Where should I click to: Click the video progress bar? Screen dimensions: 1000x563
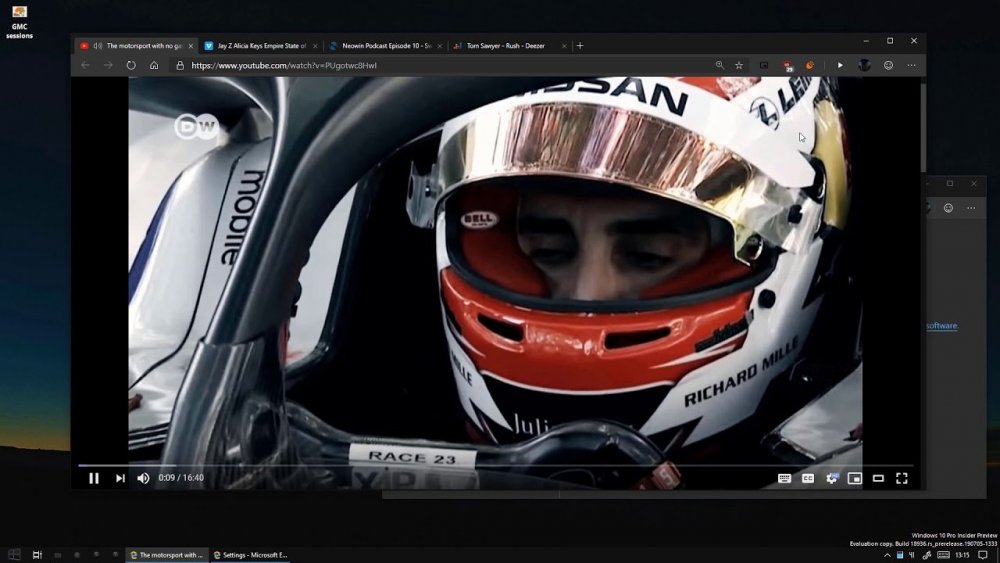tap(496, 465)
